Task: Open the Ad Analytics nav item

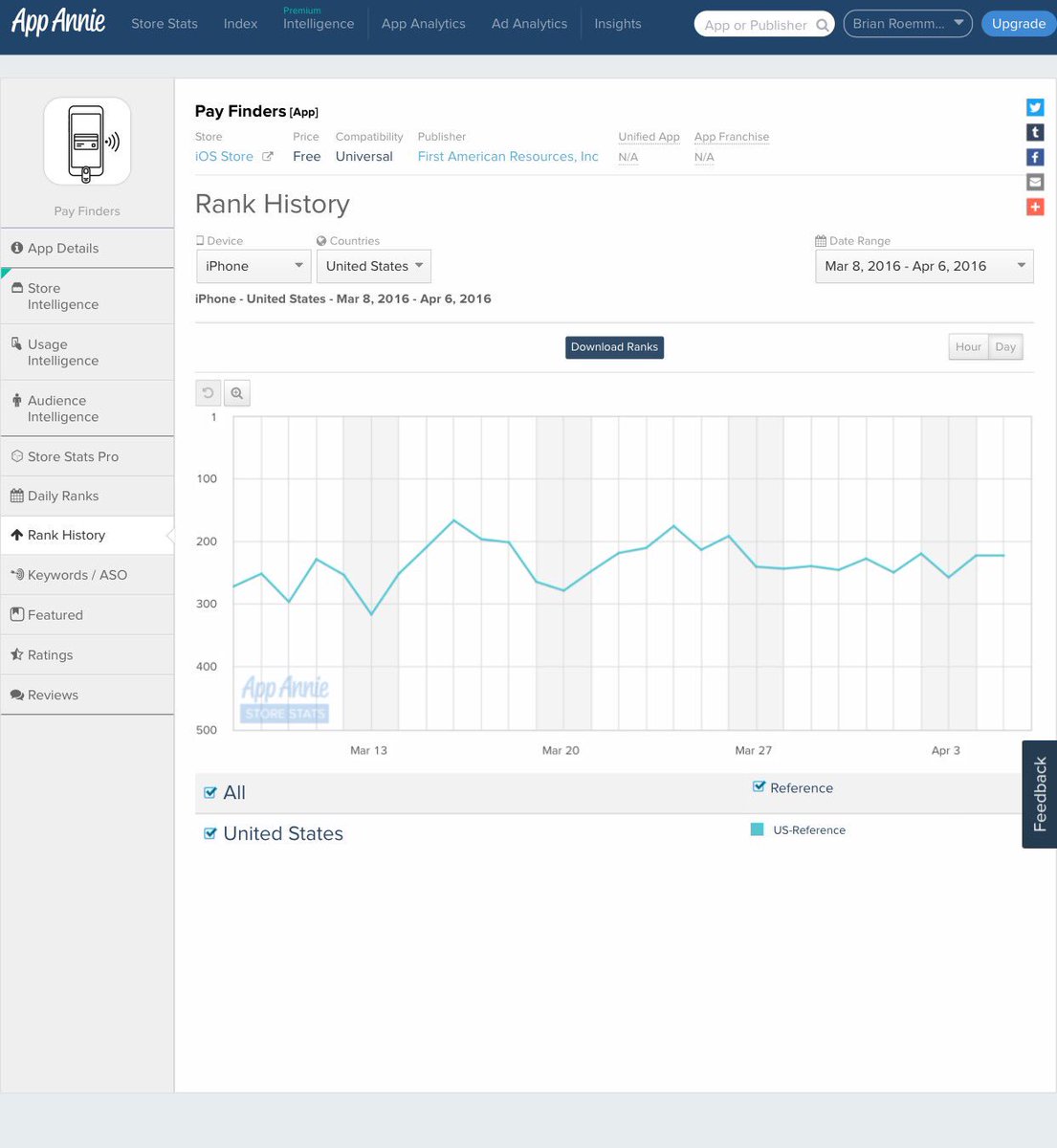Action: point(529,24)
